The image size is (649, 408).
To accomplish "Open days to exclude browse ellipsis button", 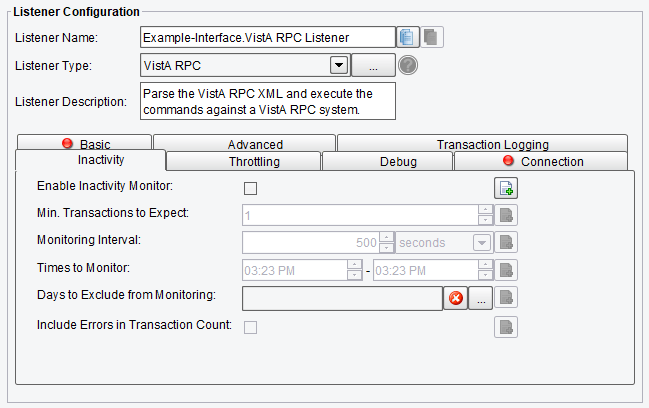I will 481,298.
